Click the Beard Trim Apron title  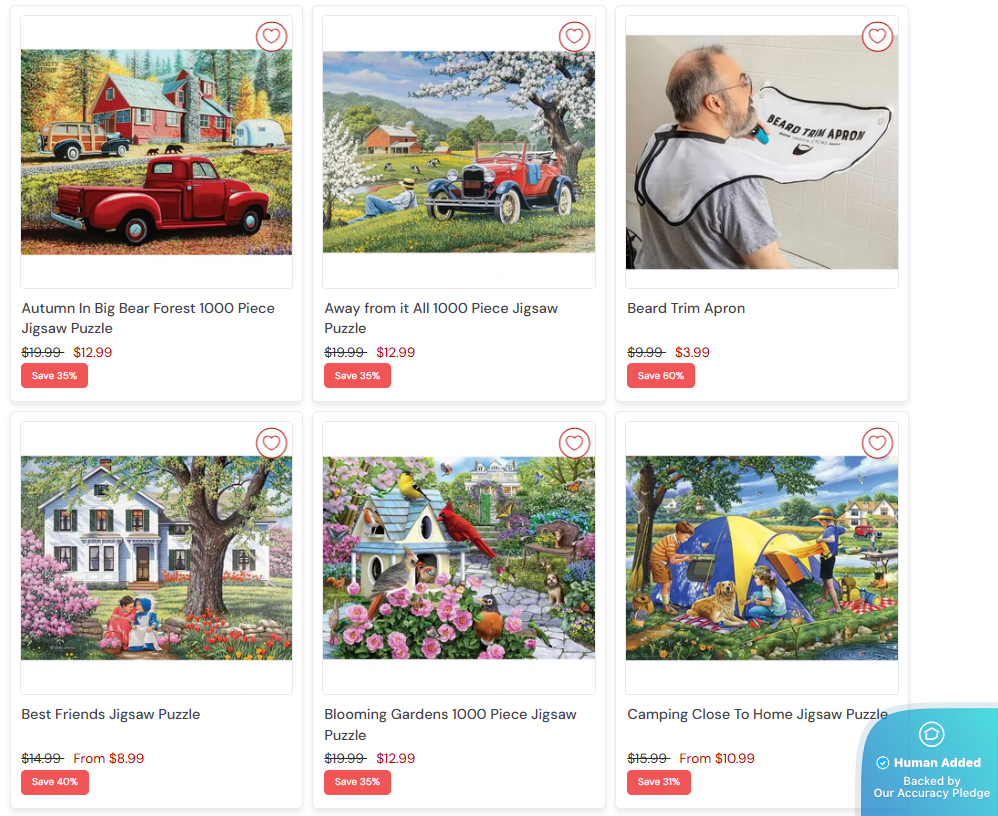(x=686, y=308)
